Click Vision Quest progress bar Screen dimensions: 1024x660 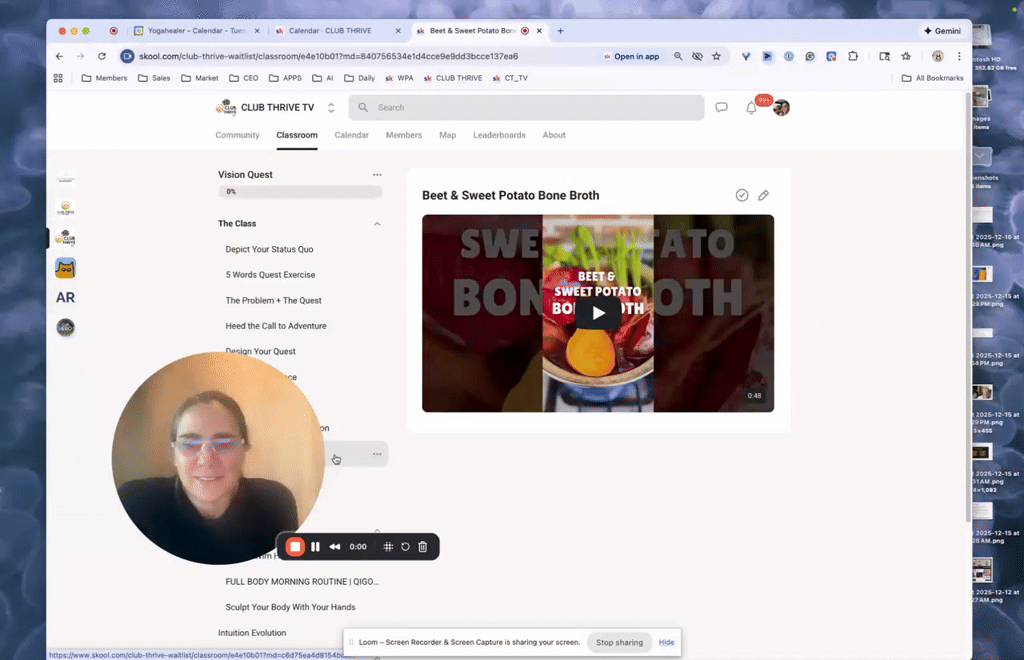[300, 192]
